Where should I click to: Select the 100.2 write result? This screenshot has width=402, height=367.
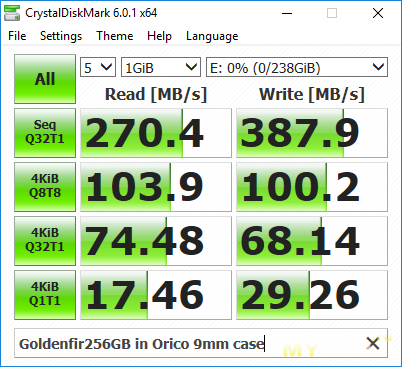coord(312,187)
